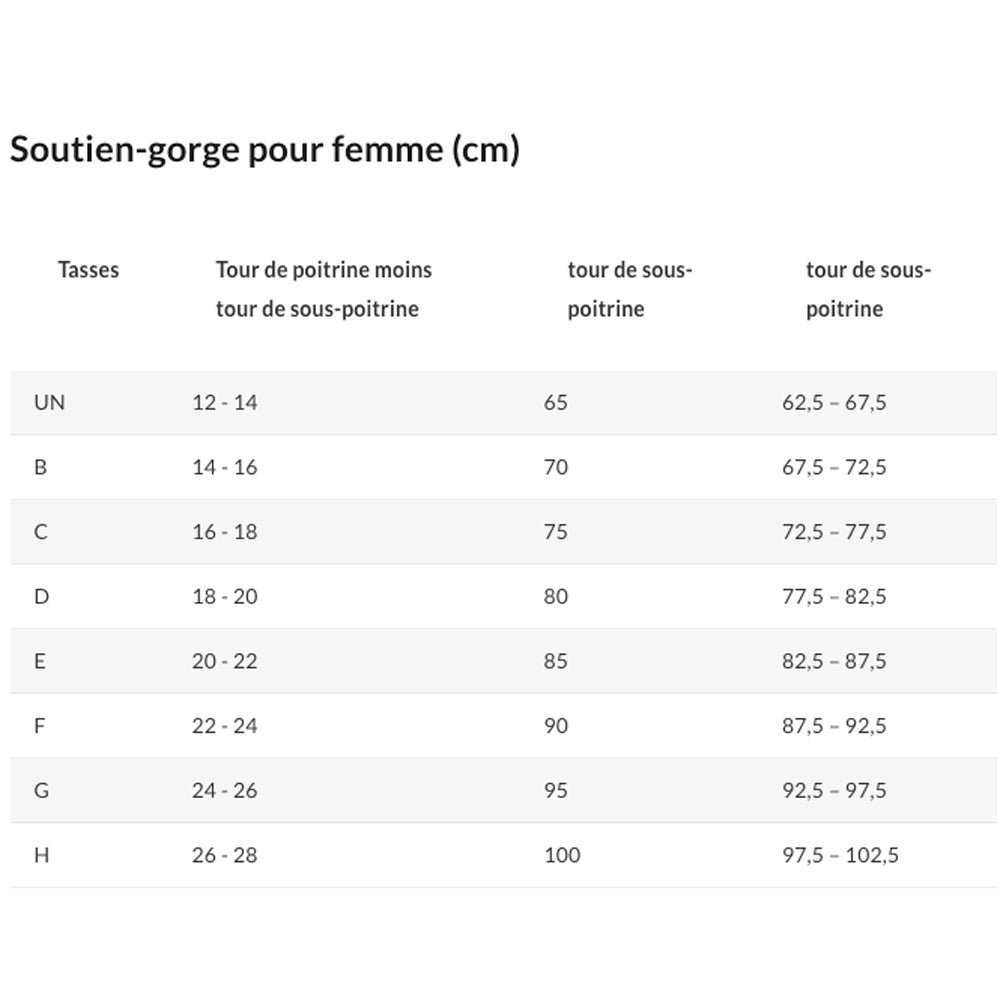Select the '62,5 – 67,5' range cell

coord(834,403)
